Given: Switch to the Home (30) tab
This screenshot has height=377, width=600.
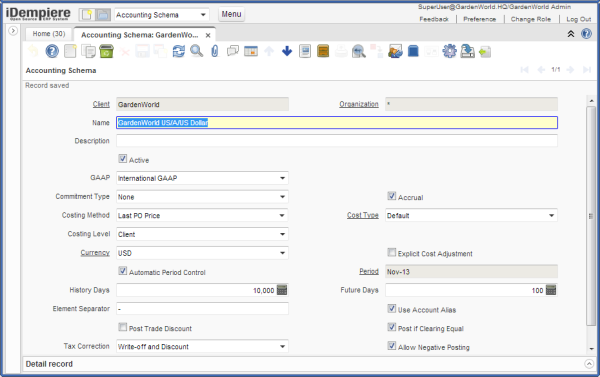Looking at the screenshot, I should click(x=49, y=34).
